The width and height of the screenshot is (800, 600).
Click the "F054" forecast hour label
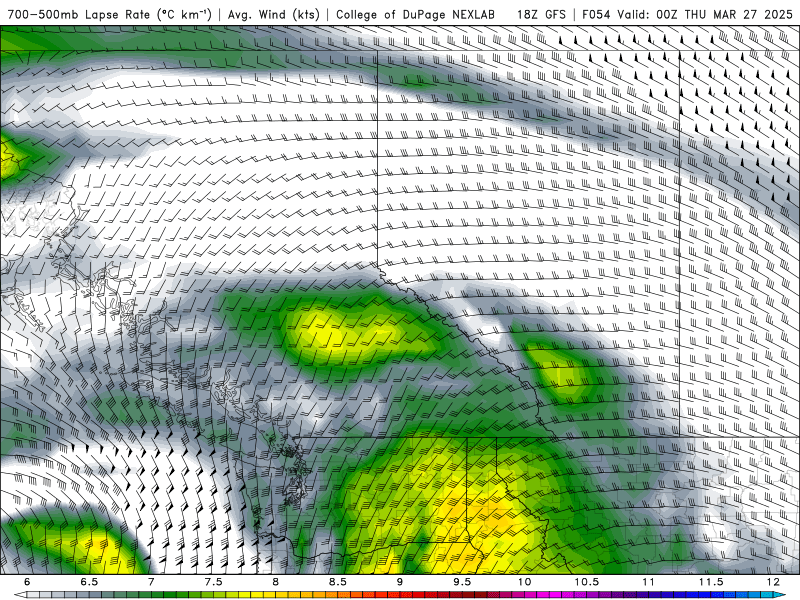597,14
